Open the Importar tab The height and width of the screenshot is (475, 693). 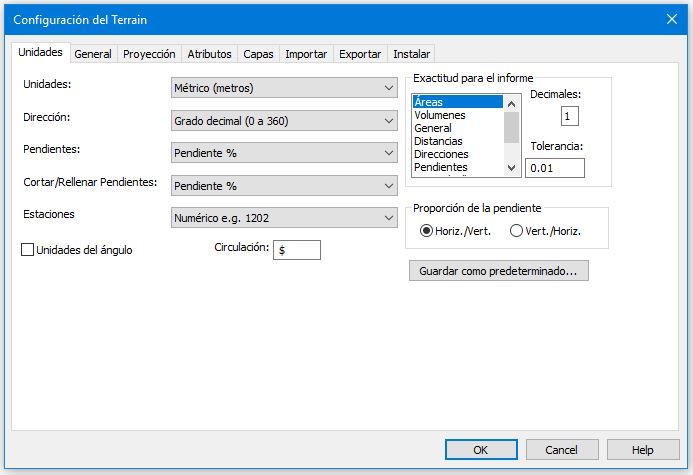306,54
